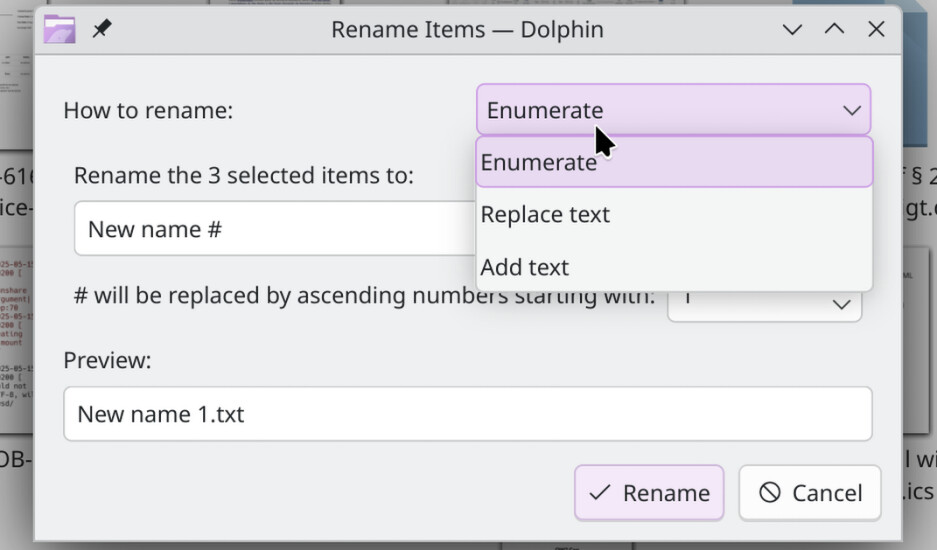937x550 pixels.
Task: Click the starting number value box
Action: click(764, 305)
